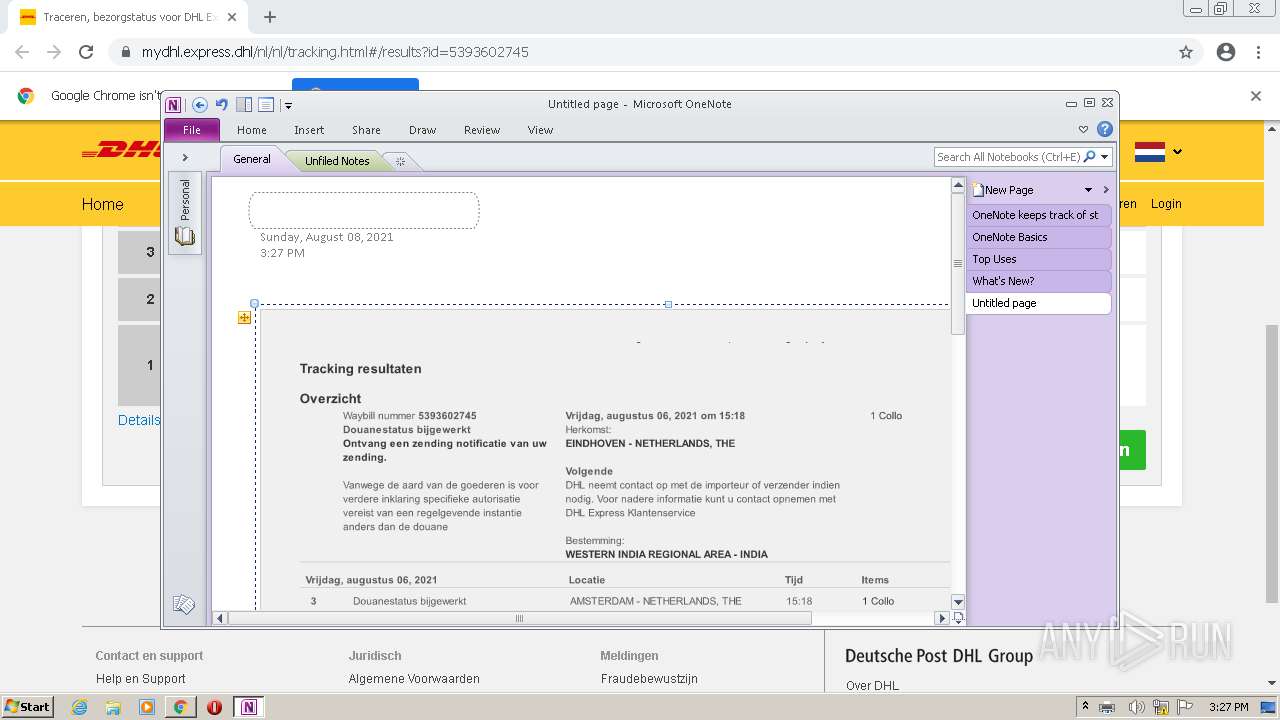This screenshot has width=1280, height=720.
Task: Open a new Chrome tab
Action: (270, 17)
